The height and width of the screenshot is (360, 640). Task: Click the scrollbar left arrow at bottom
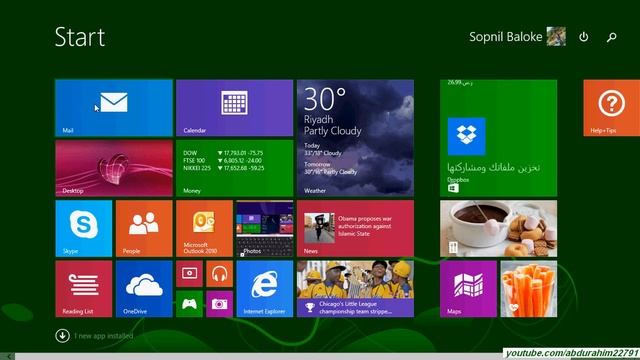7,356
